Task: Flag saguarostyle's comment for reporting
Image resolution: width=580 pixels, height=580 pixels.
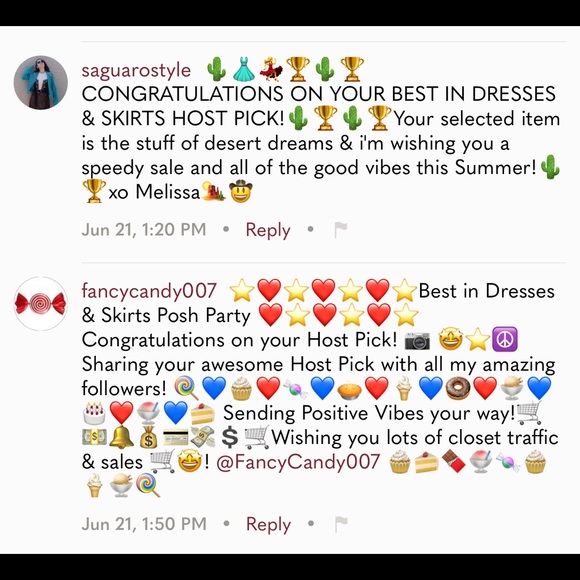Action: click(x=341, y=230)
